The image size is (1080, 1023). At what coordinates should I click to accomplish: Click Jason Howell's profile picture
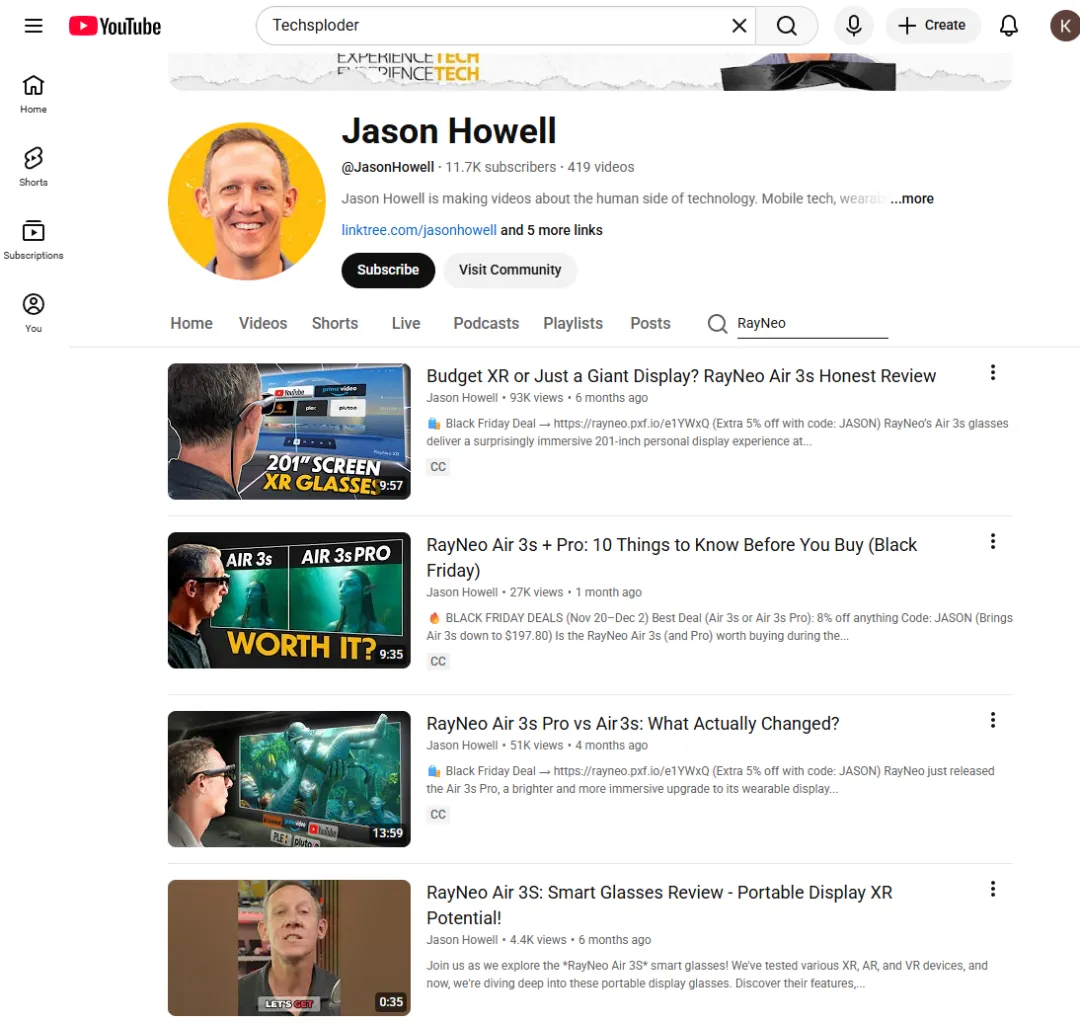click(247, 201)
